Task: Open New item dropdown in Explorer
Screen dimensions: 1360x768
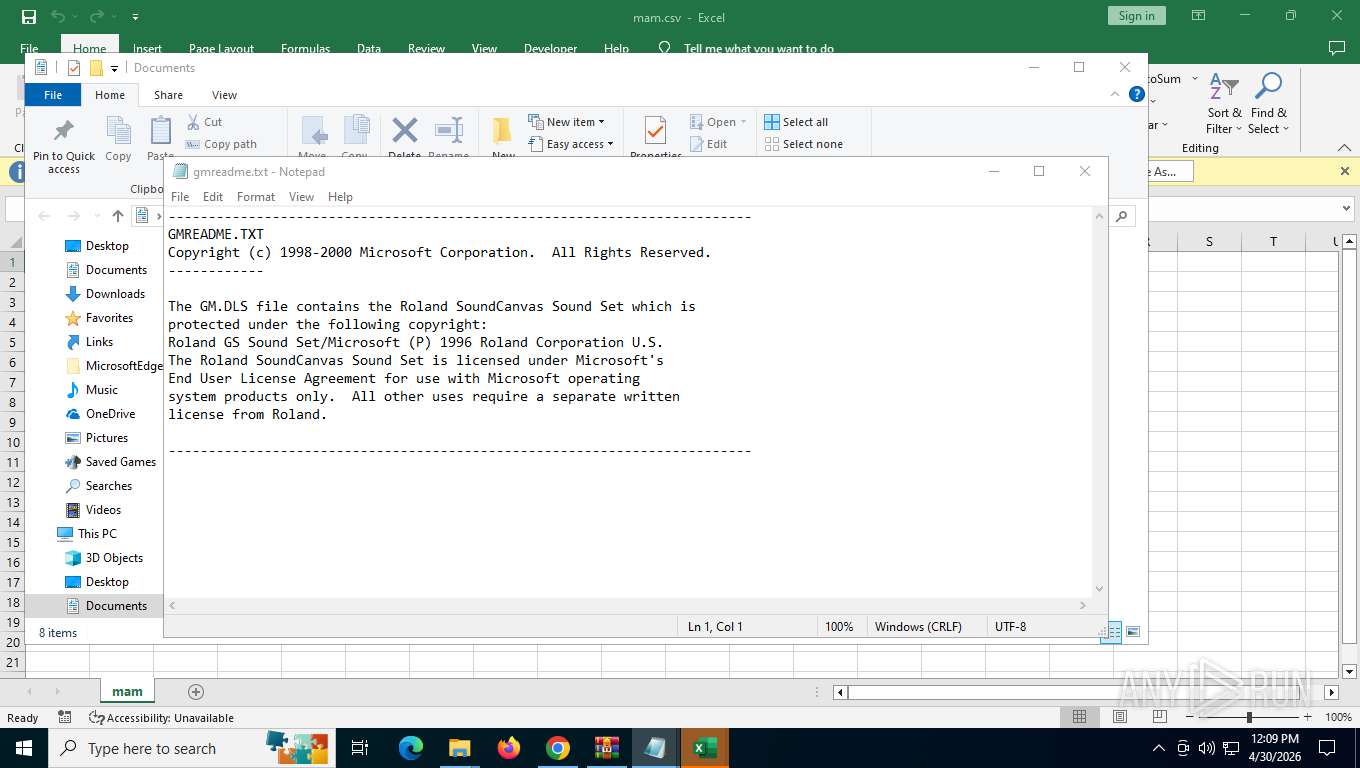Action: [567, 122]
